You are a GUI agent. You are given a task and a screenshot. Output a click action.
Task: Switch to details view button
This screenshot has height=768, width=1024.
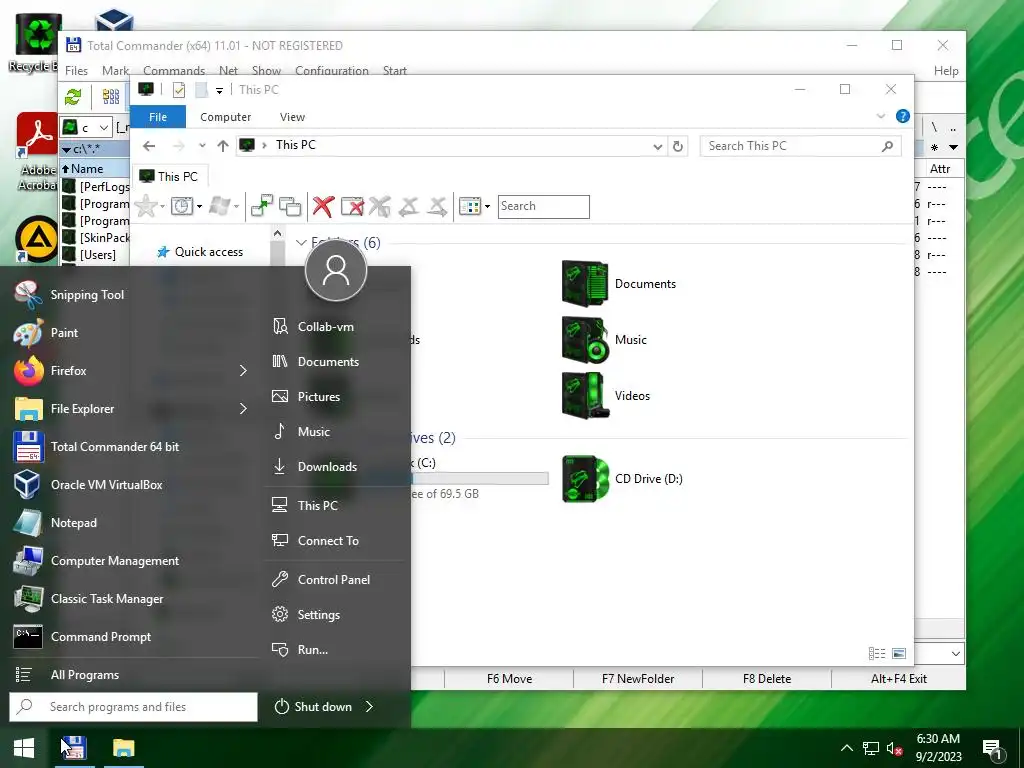point(876,653)
